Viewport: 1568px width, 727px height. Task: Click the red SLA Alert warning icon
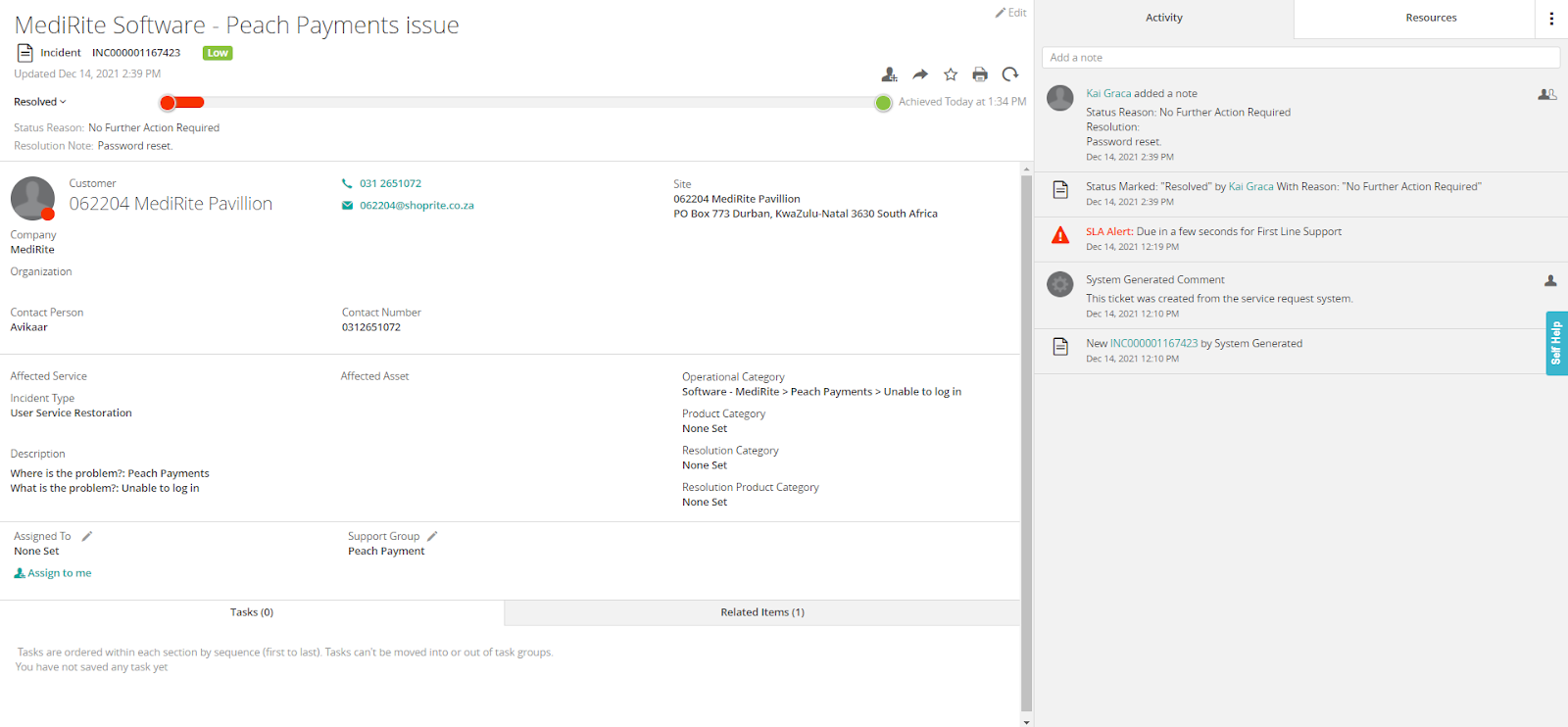[1060, 235]
